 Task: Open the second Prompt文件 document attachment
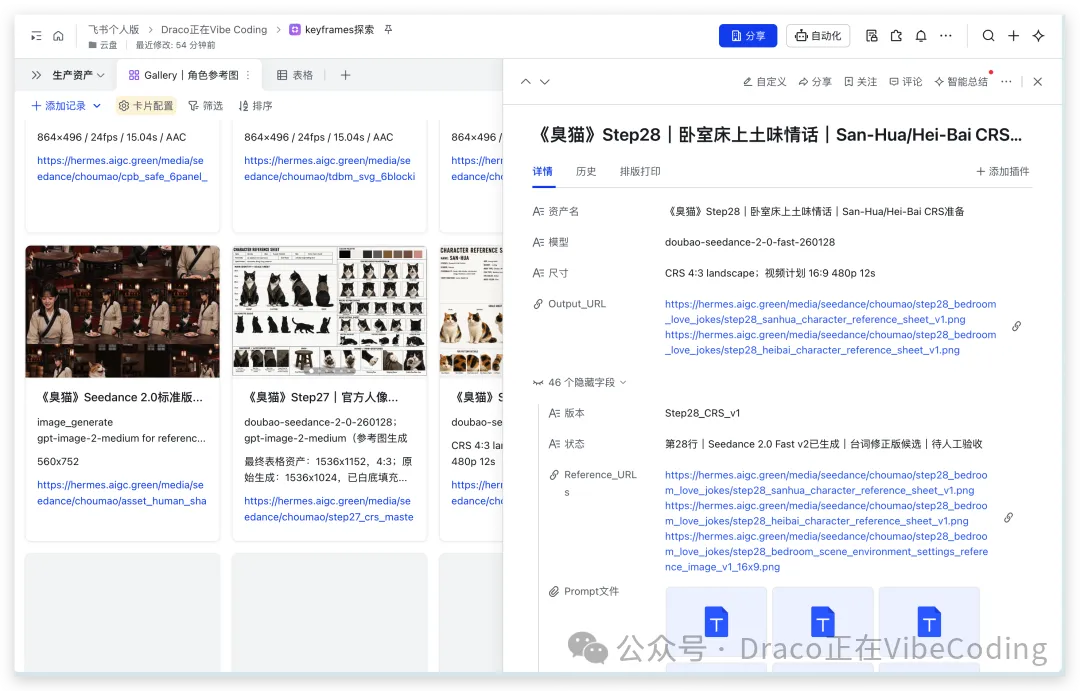point(822,623)
